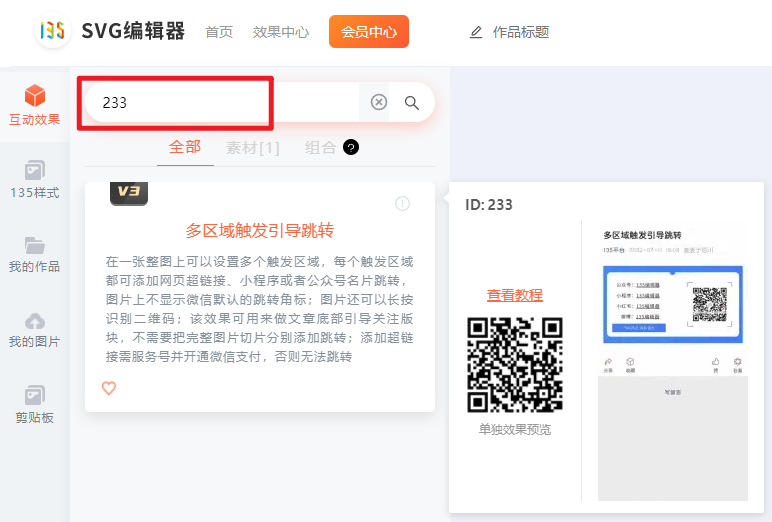This screenshot has width=772, height=522.
Task: Click the 作品标题 title field
Action: pyautogui.click(x=521, y=33)
